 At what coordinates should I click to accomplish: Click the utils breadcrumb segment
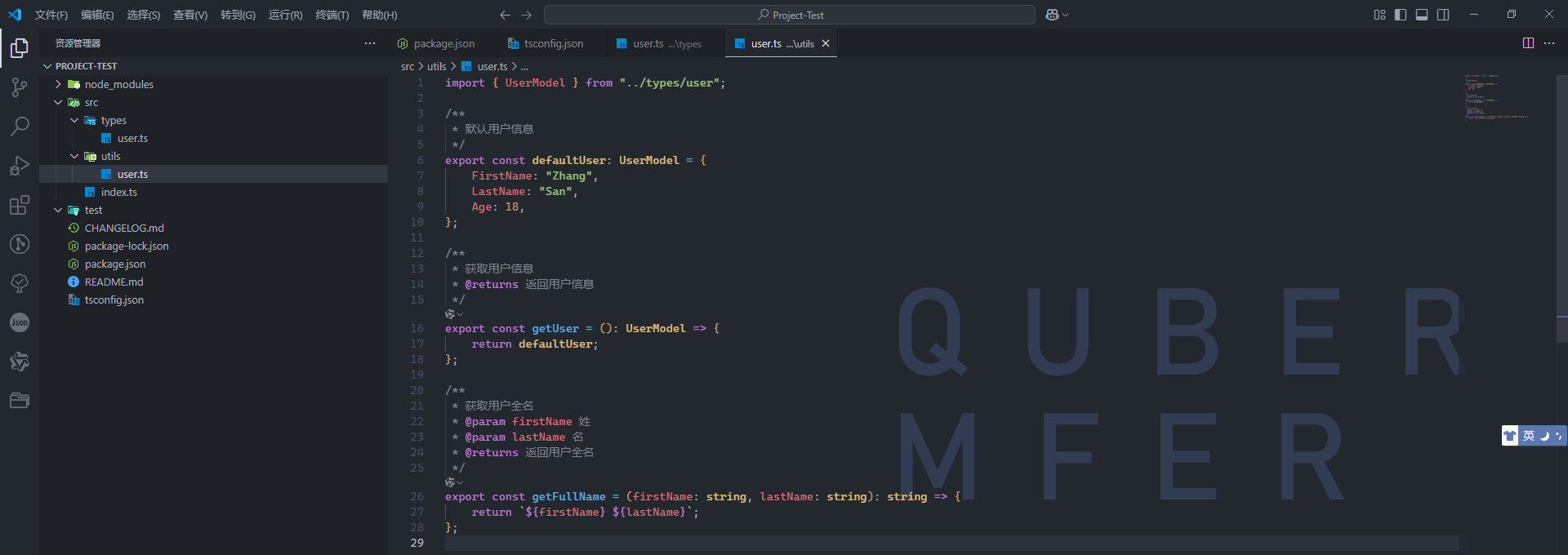[x=437, y=67]
